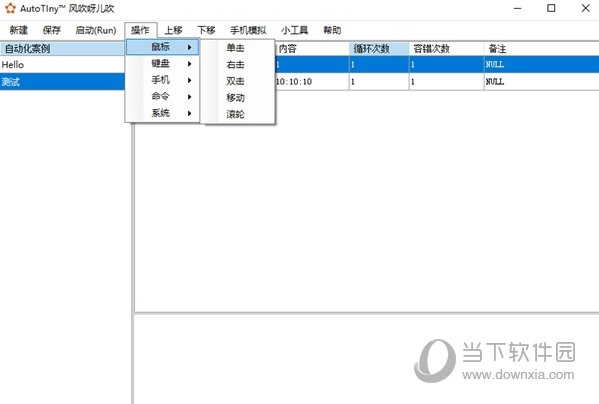Expand the 系统 submenu

163,113
